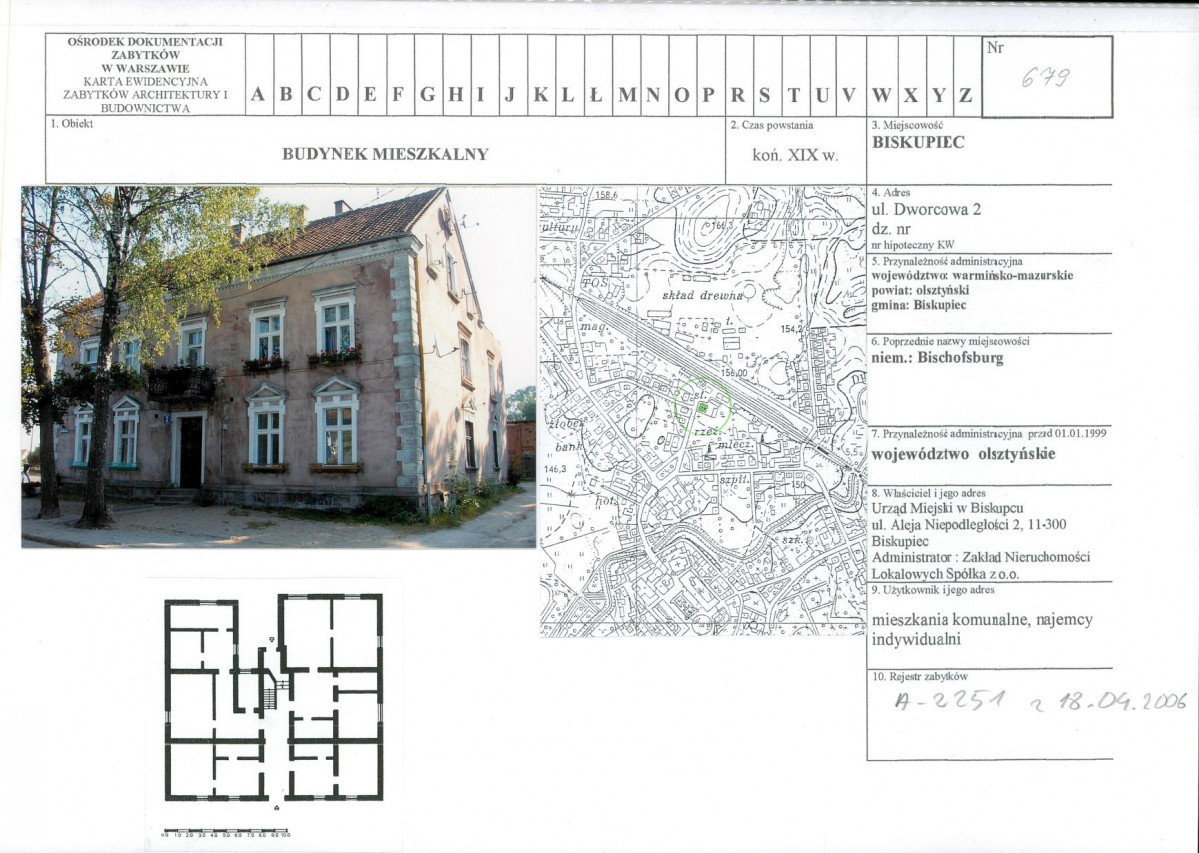Select the letter C index box
The height and width of the screenshot is (853, 1199).
pyautogui.click(x=316, y=75)
